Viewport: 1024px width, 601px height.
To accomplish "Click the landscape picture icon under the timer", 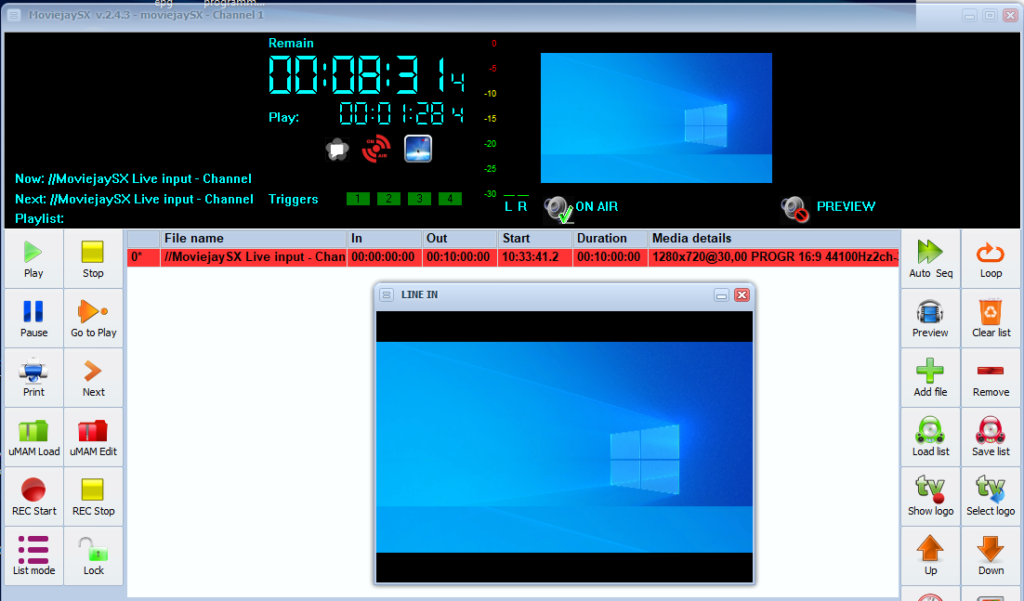I will pyautogui.click(x=418, y=149).
